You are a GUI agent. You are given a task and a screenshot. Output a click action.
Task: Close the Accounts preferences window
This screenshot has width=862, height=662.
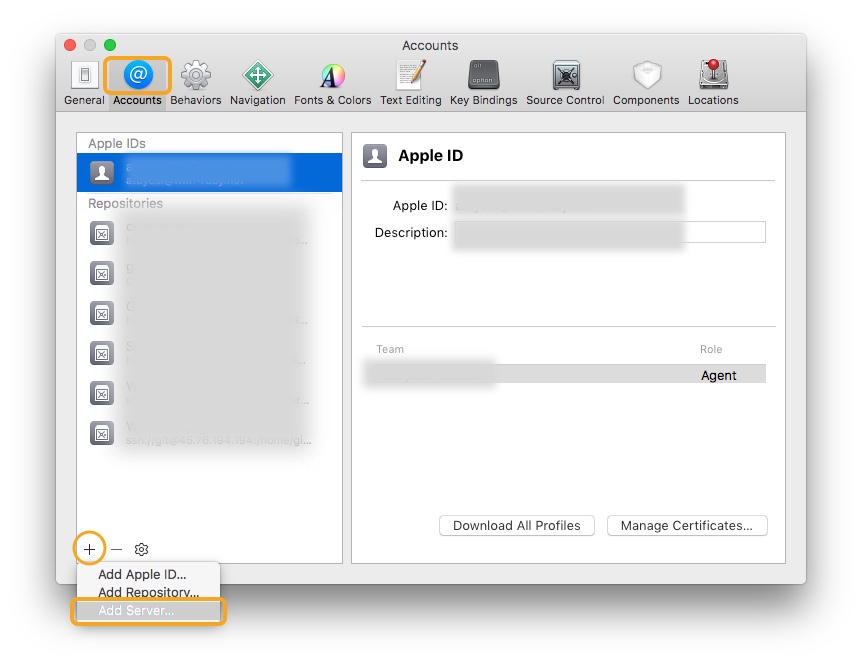[x=70, y=45]
